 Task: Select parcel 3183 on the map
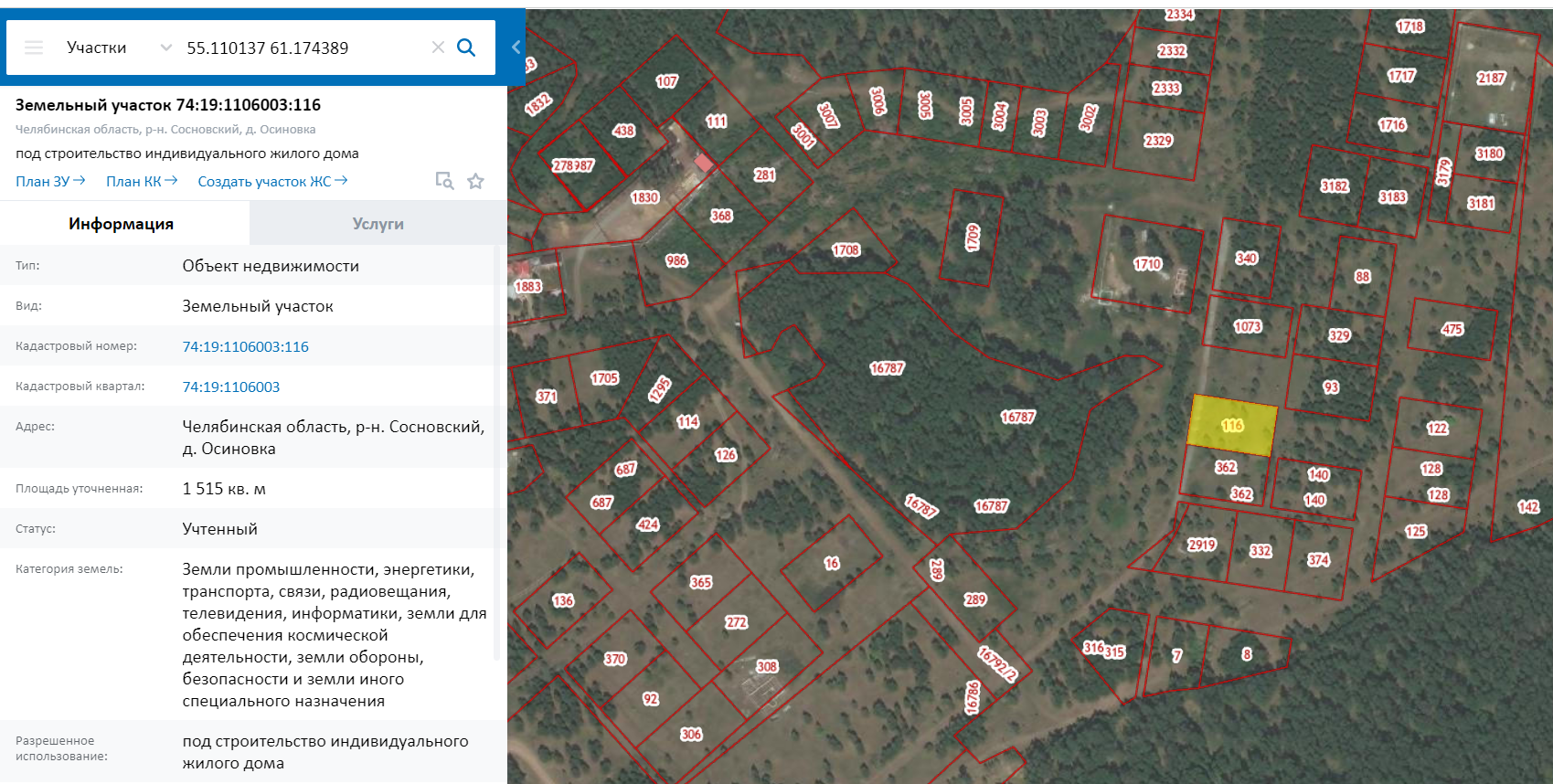click(1392, 196)
